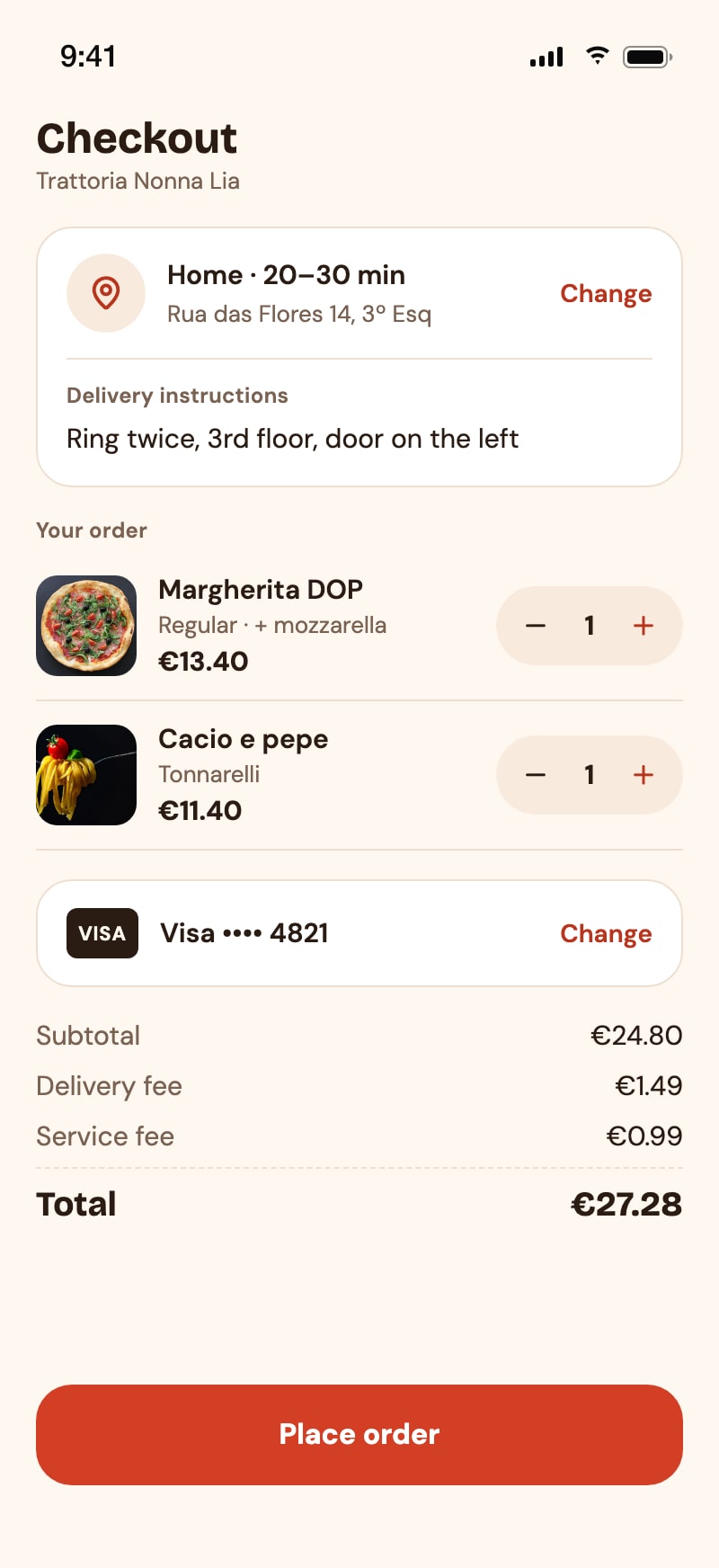The image size is (719, 1568).
Task: Open the Margherita DOP pizza thumbnail
Action: (x=86, y=626)
